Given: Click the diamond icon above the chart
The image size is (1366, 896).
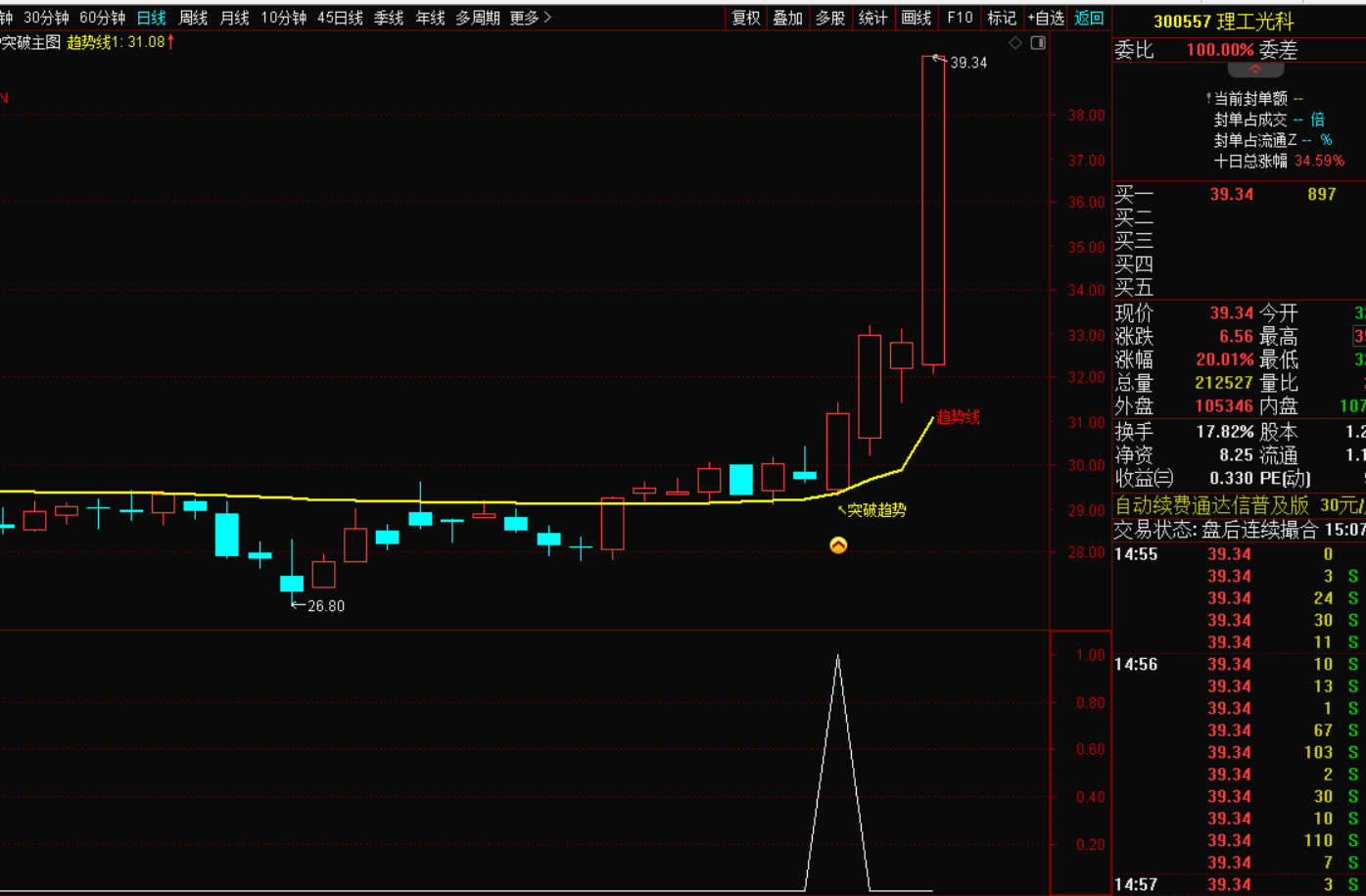Looking at the screenshot, I should coord(1015,43).
